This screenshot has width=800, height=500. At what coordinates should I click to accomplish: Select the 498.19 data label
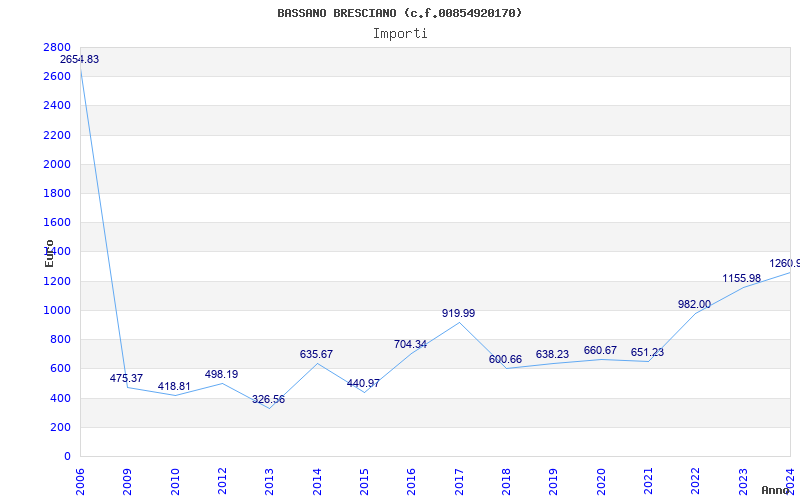pos(221,374)
